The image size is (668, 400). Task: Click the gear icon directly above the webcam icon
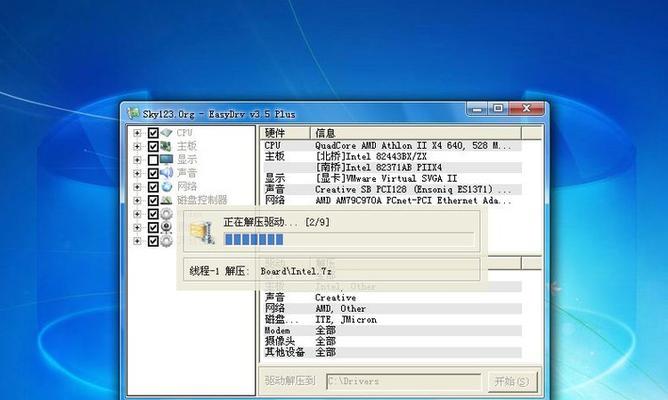coord(167,214)
